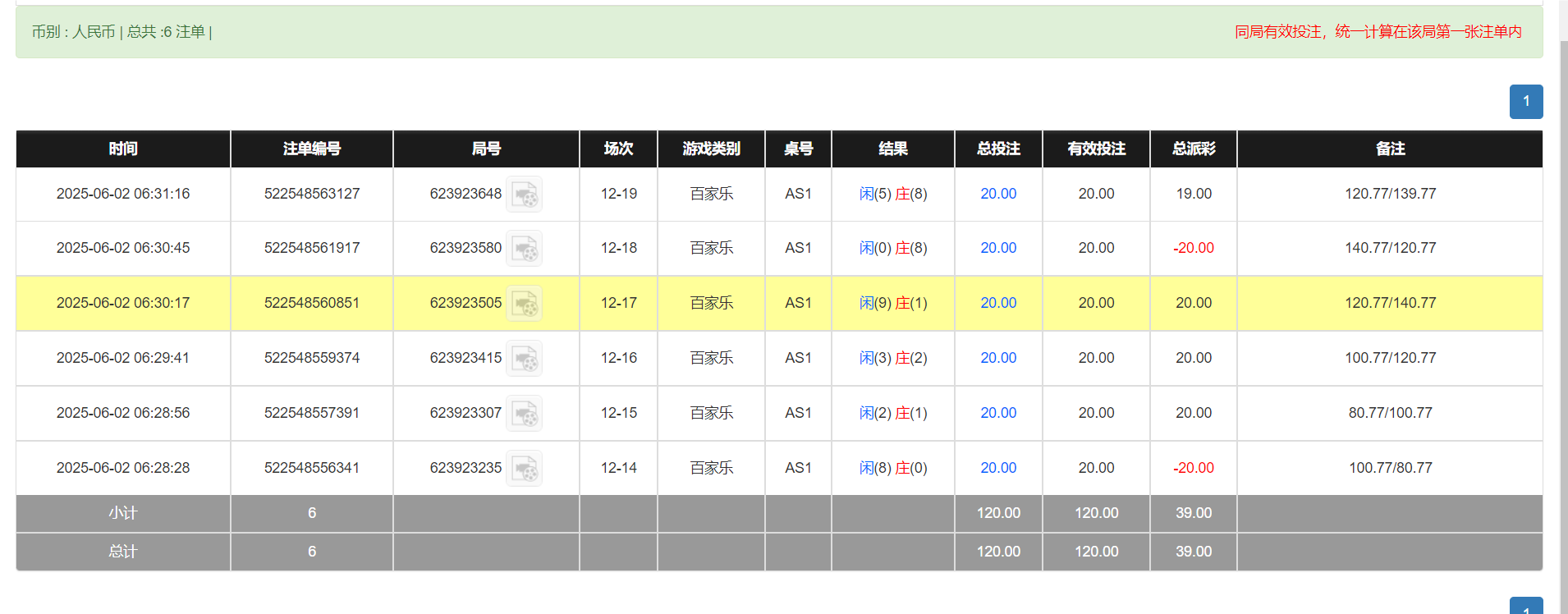
Task: Open video replay icon for round 623923415
Action: pos(524,359)
